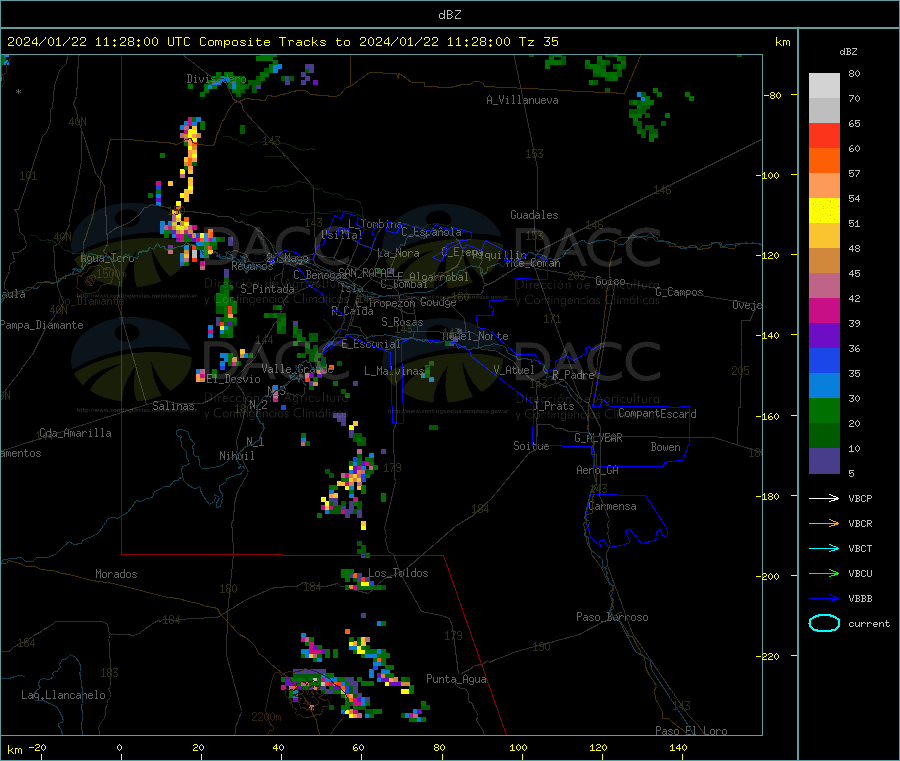
Task: Click the Bowen map label
Action: pyautogui.click(x=666, y=447)
